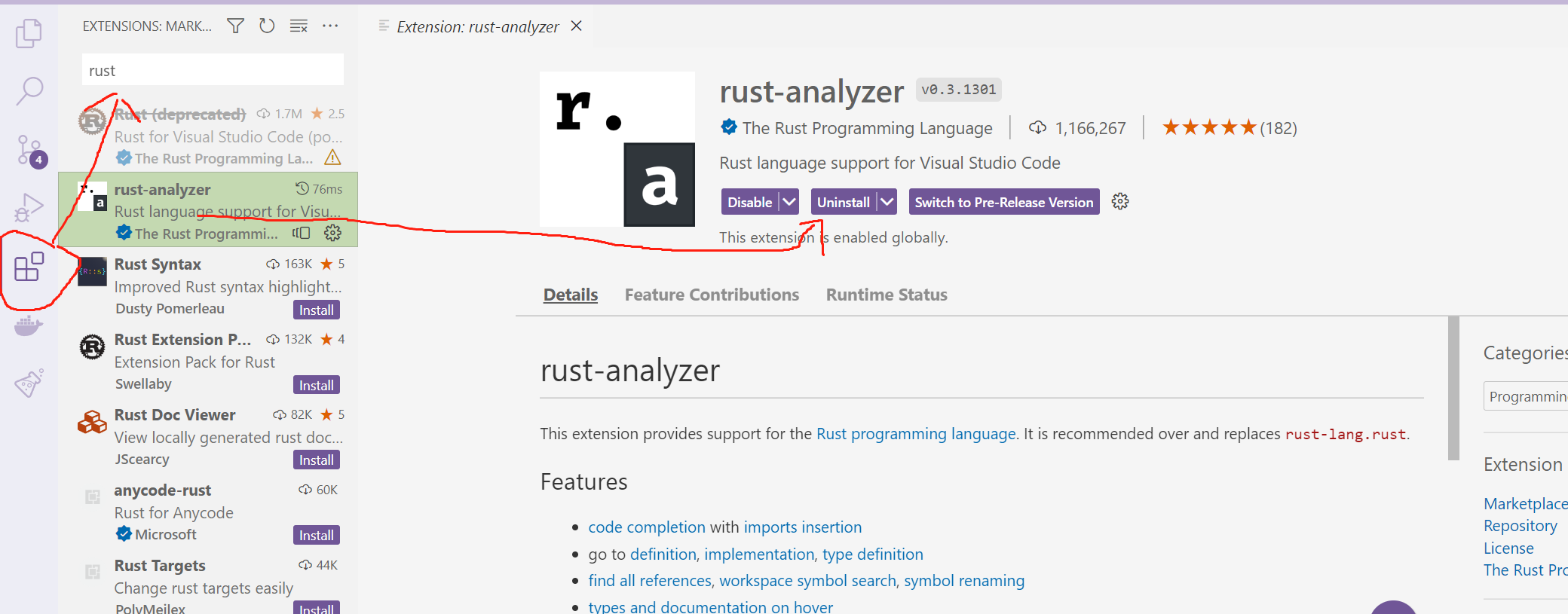Click remote indicator icon on rust-analyzer item
Screen dimensions: 1568x614
tap(302, 233)
